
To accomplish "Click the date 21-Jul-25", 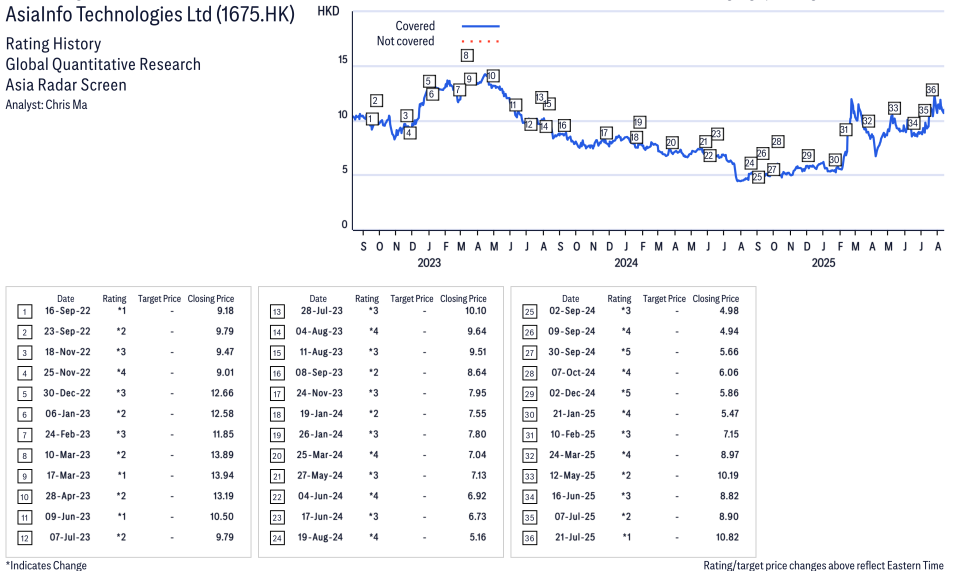I will pos(576,537).
